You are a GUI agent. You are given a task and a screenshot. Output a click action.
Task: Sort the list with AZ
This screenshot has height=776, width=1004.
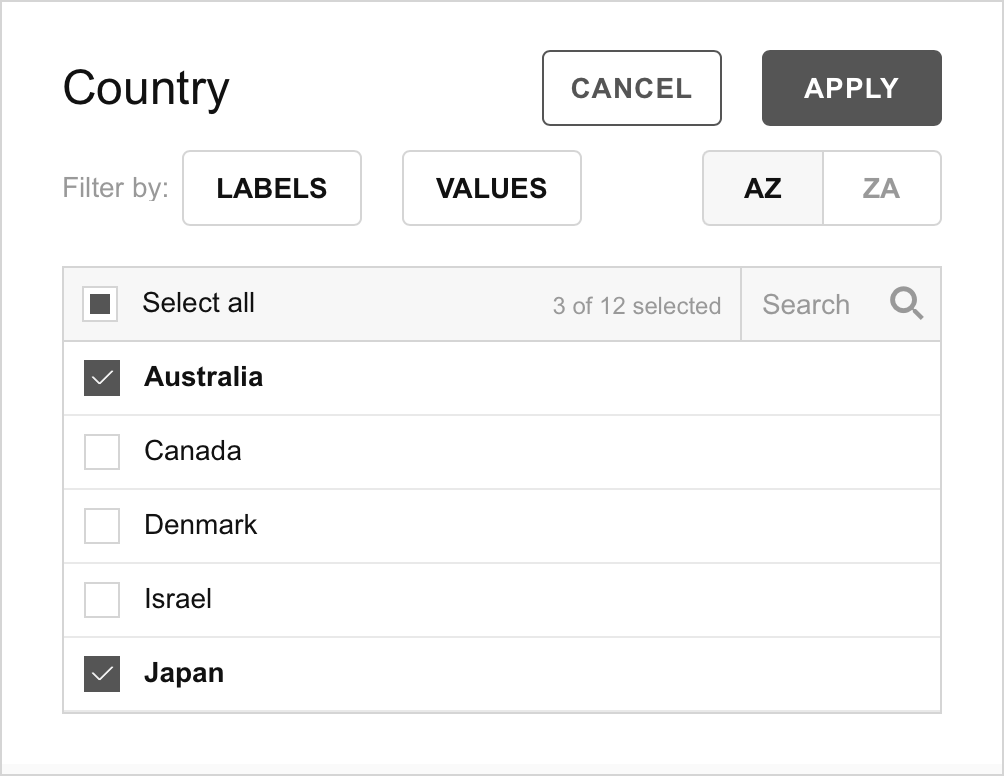763,188
